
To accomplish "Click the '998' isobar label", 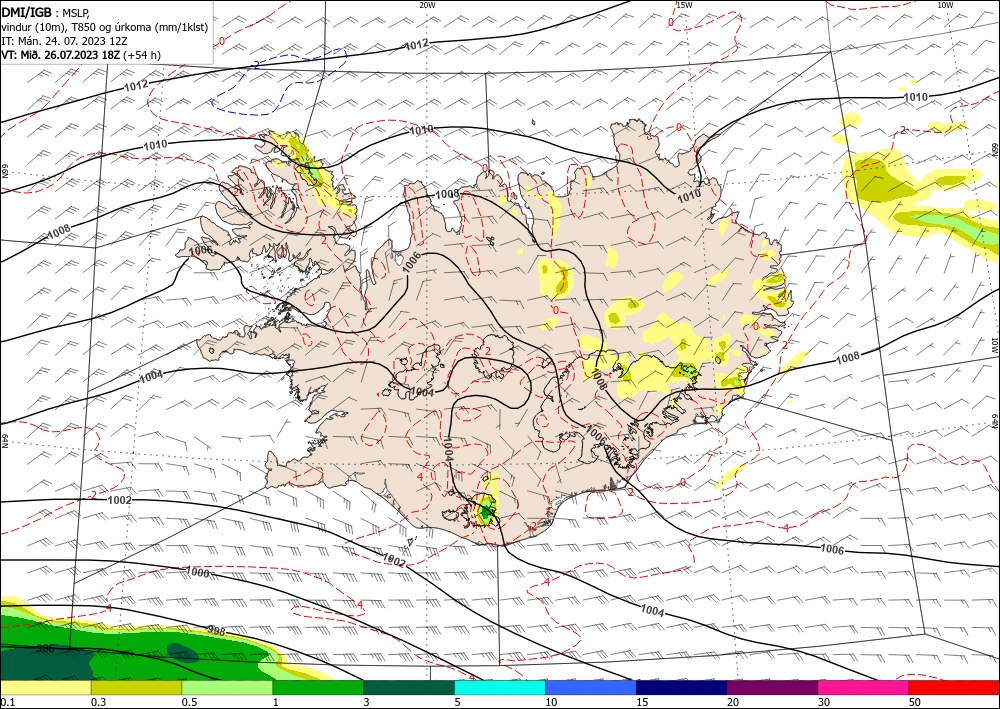I will (x=217, y=631).
